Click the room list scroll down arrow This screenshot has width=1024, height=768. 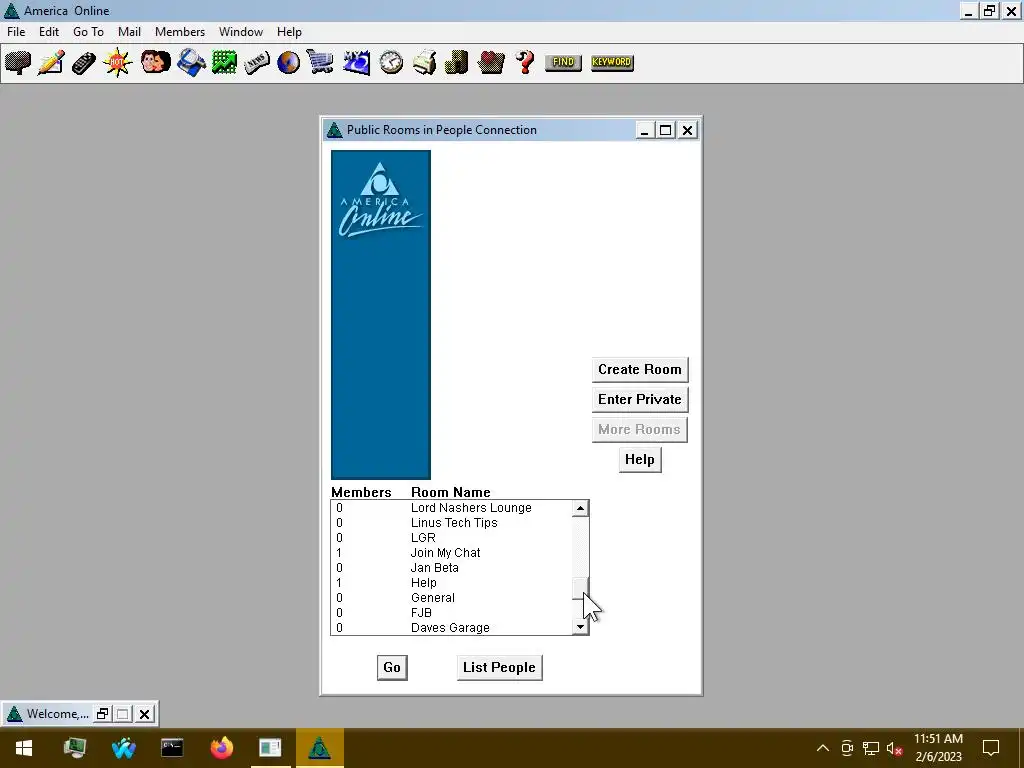coord(580,627)
